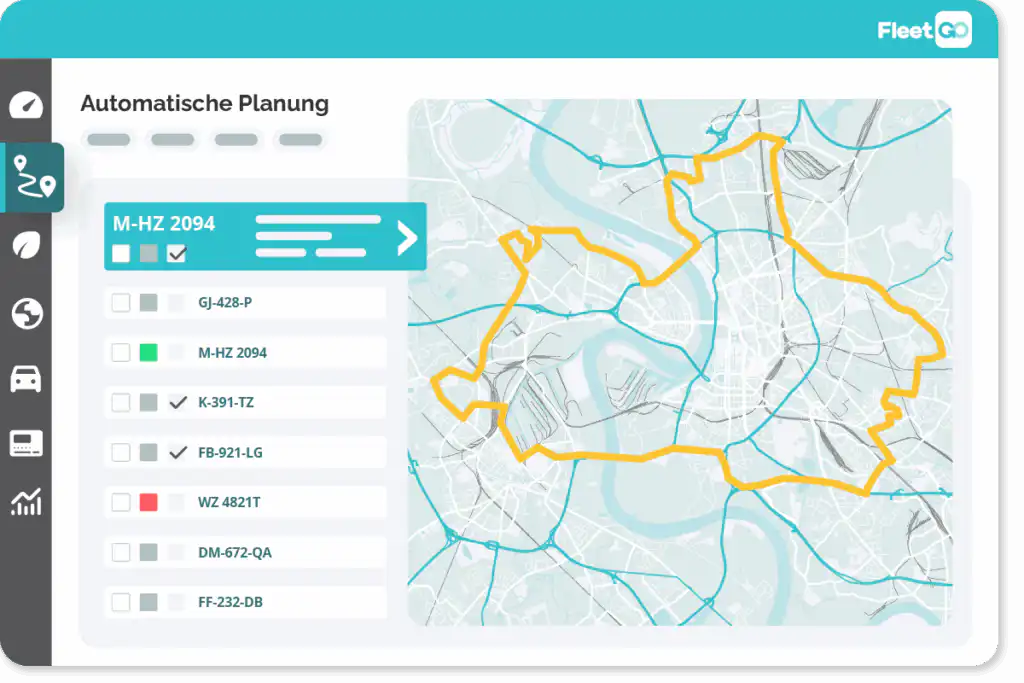The height and width of the screenshot is (683, 1024).
Task: Click the gray status square of DM-672-QA
Action: pos(149,552)
